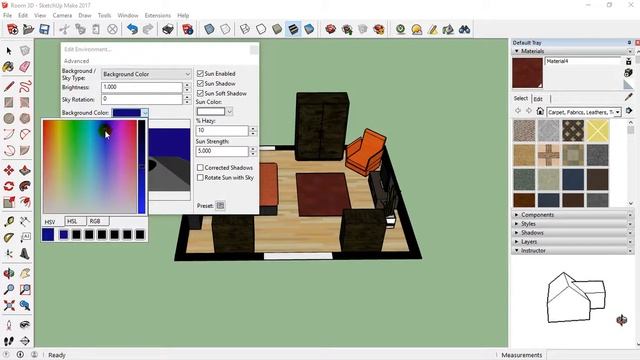Click the Open folder toolbar icon
Screen dimensions: 640x360
click(28, 29)
